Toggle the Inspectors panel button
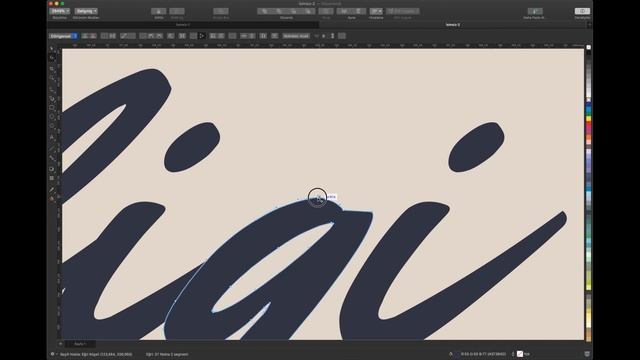 coord(582,11)
